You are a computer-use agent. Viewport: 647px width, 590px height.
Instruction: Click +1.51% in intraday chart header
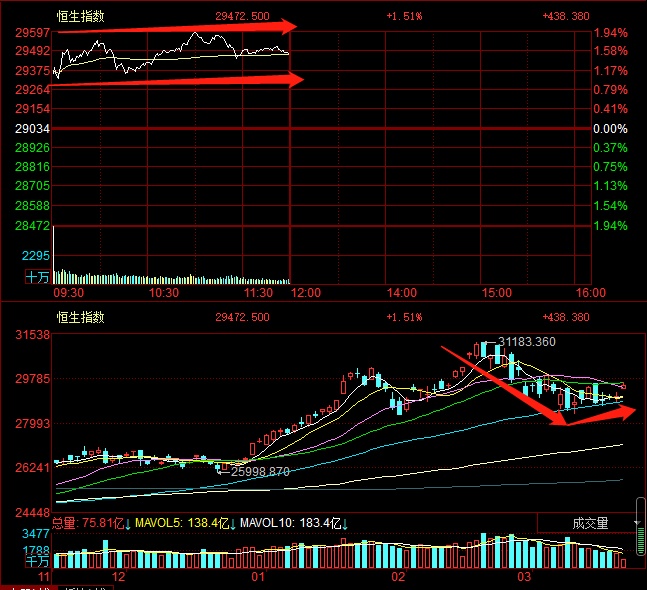click(x=404, y=16)
